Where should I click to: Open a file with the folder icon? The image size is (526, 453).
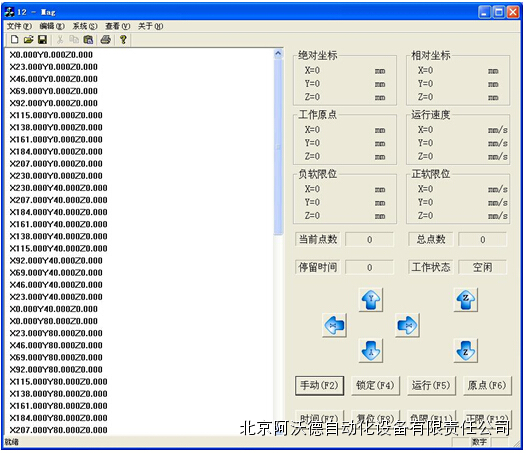coord(29,40)
